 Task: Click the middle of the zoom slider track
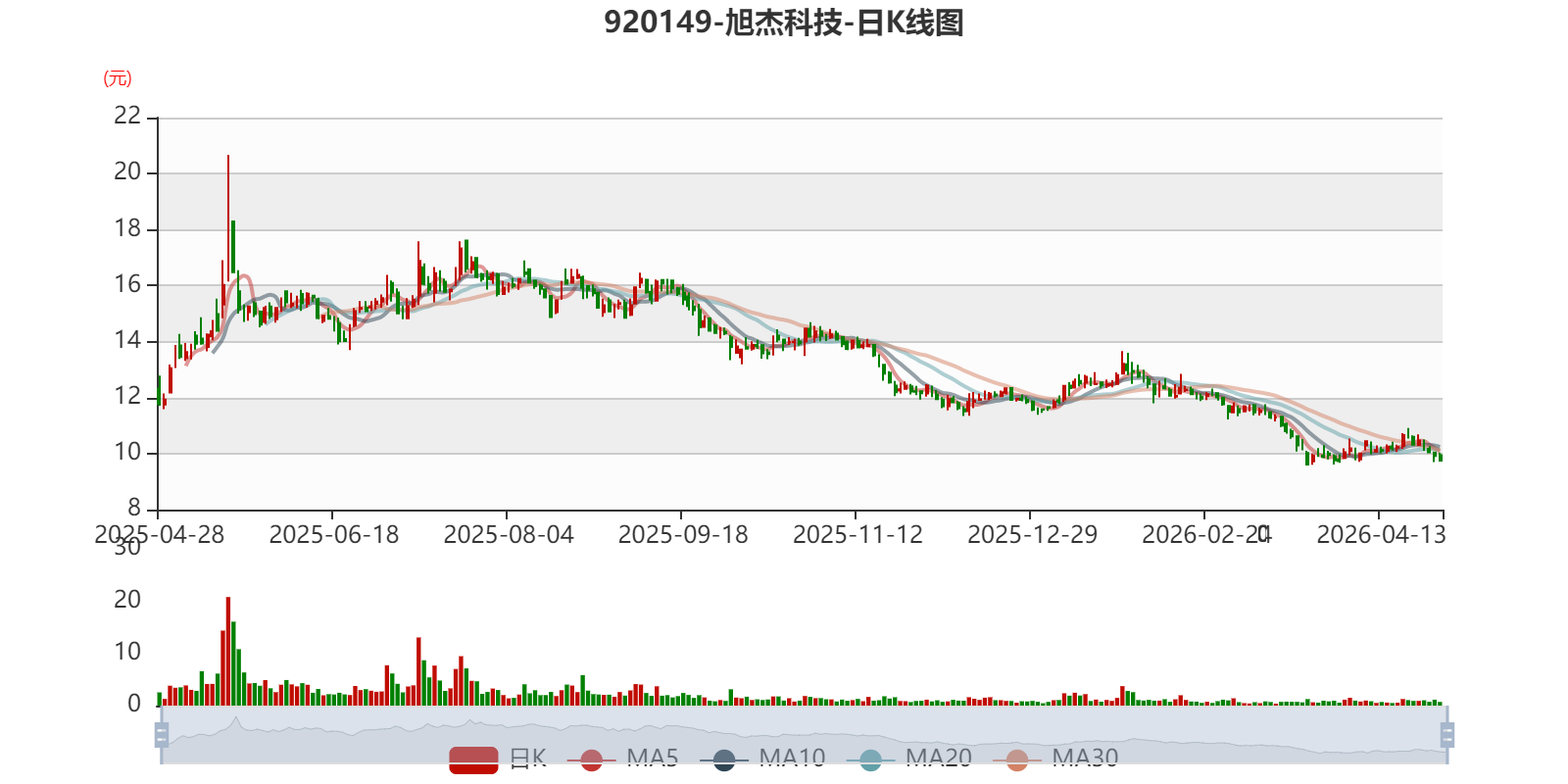pos(804,734)
